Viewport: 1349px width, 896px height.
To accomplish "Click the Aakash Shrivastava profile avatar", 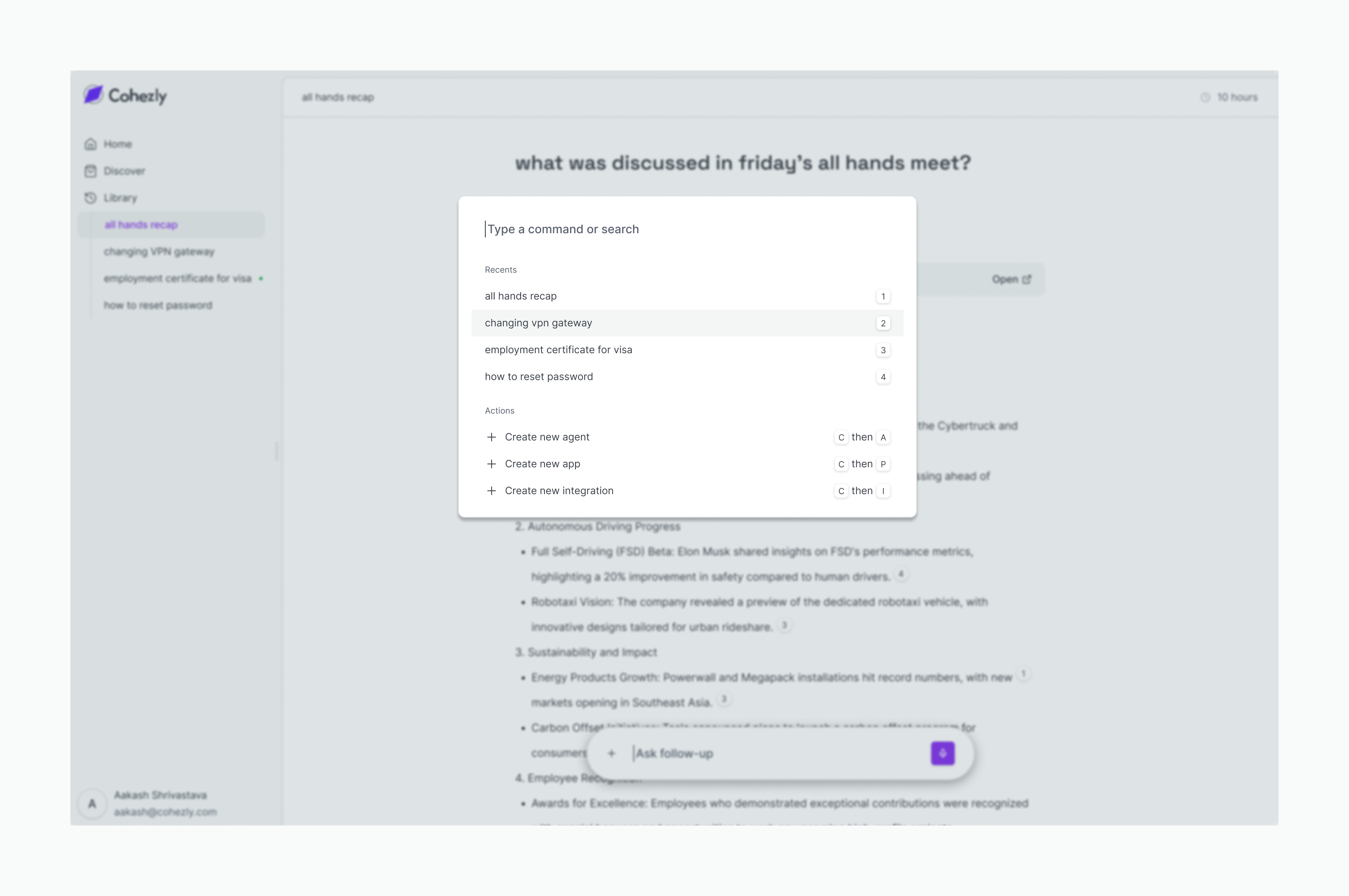I will point(92,803).
